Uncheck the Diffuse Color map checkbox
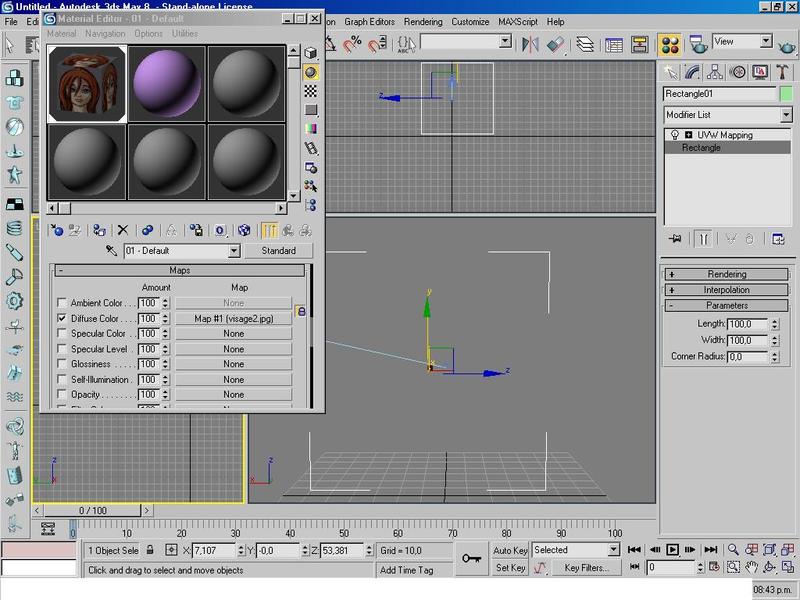This screenshot has width=800, height=600. 62,318
